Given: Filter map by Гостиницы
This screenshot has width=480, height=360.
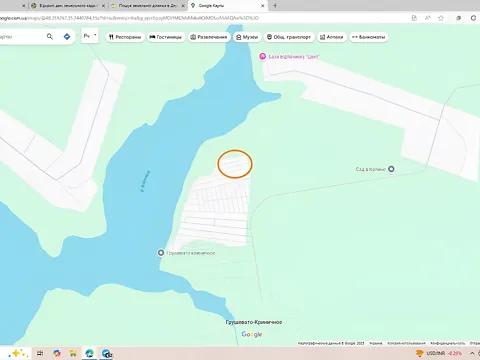Looking at the screenshot, I should [166, 37].
